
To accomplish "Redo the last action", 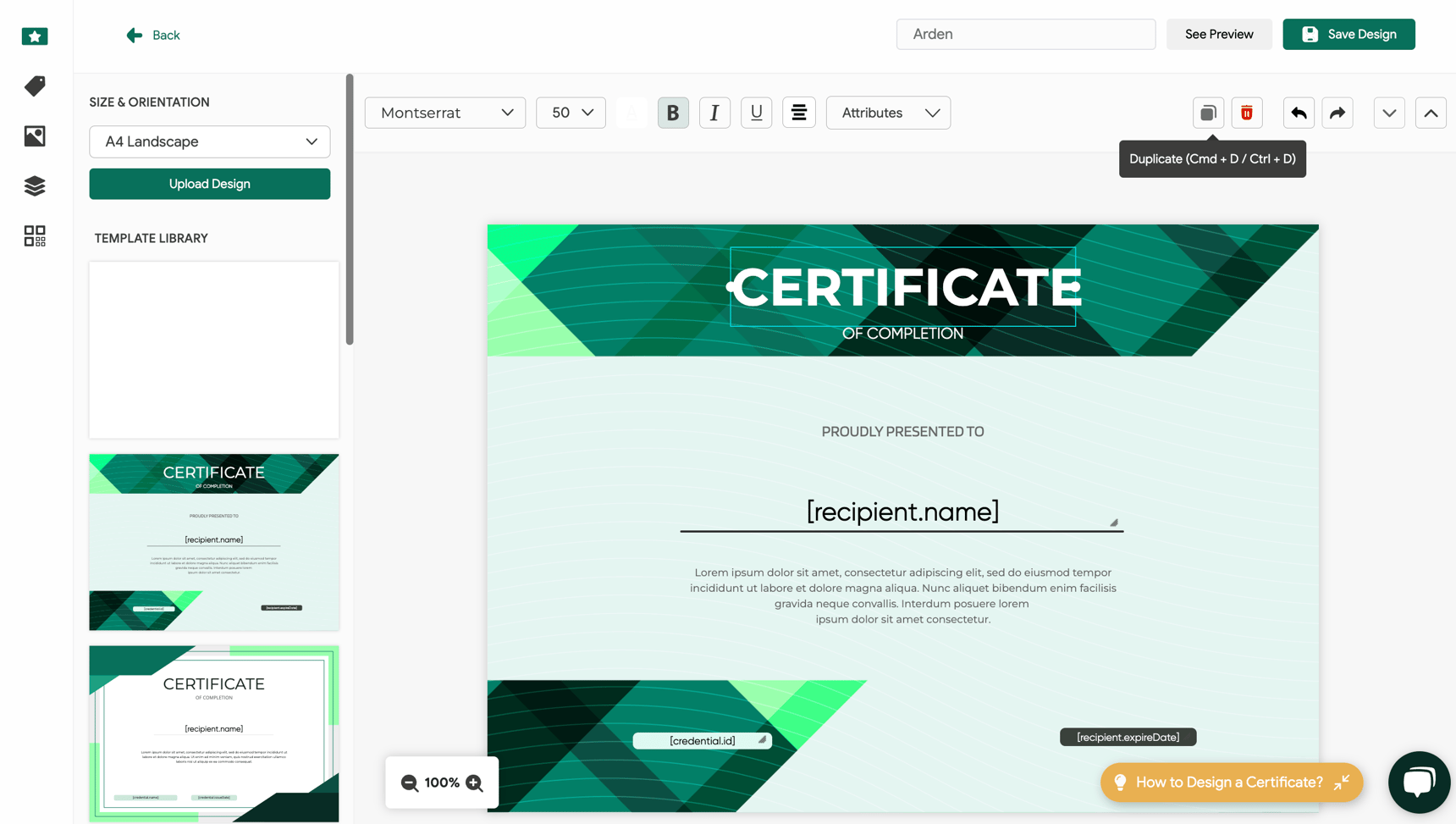I will coord(1337,113).
